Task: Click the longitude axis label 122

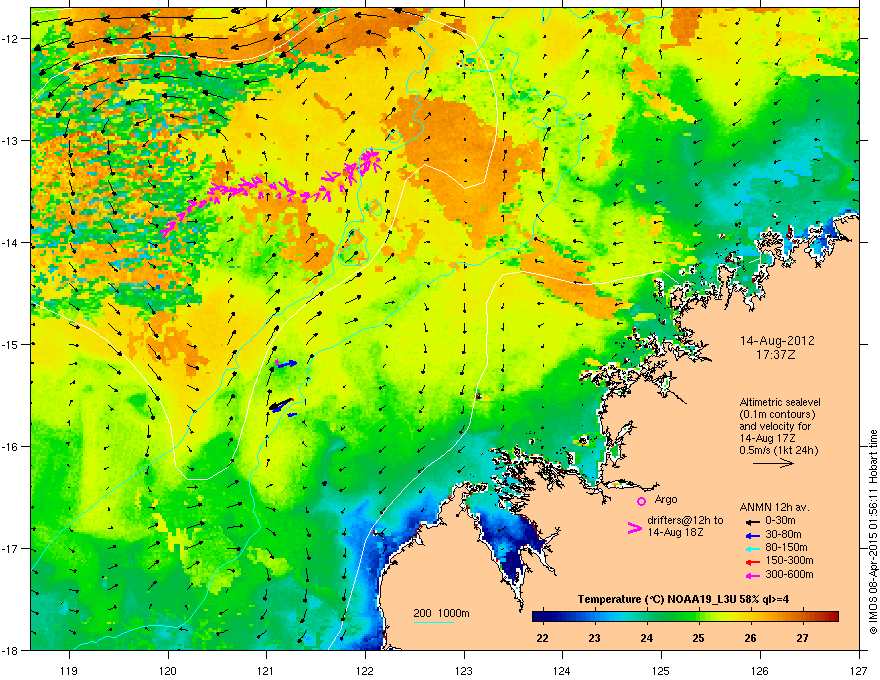Action: [x=365, y=670]
